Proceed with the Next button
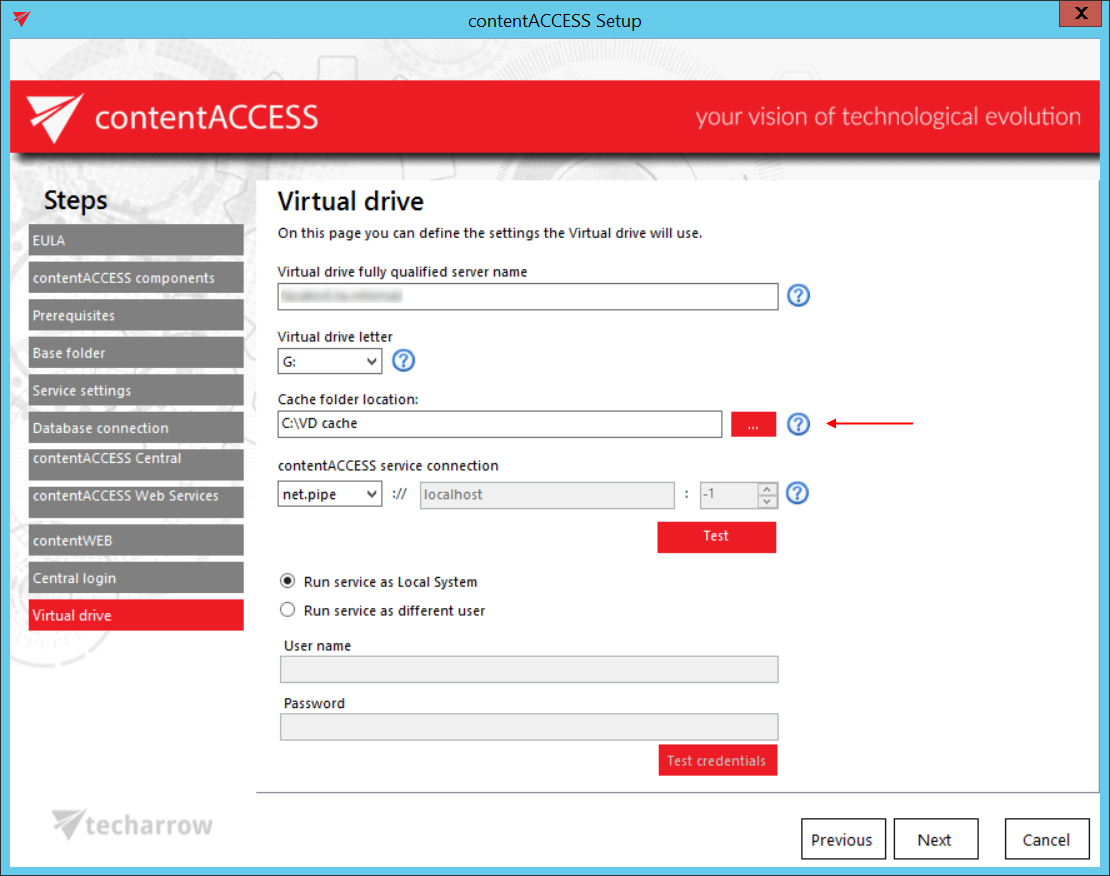1110x876 pixels. pos(935,840)
